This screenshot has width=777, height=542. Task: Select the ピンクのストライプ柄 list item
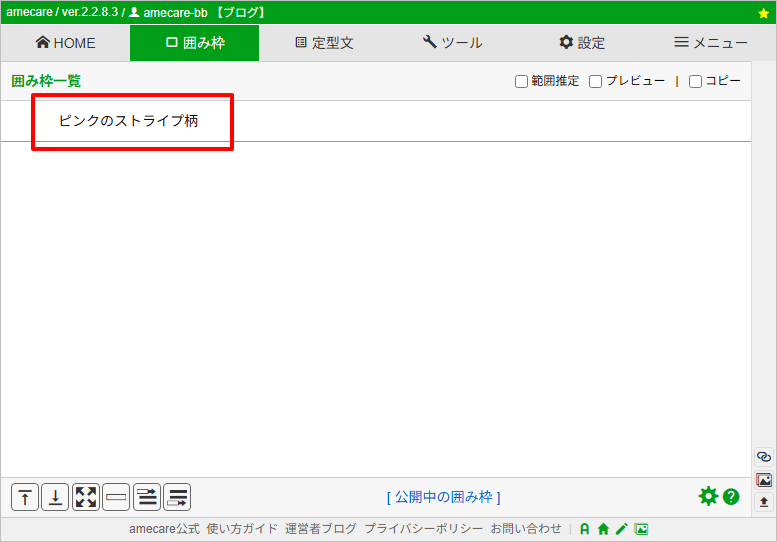[128, 121]
